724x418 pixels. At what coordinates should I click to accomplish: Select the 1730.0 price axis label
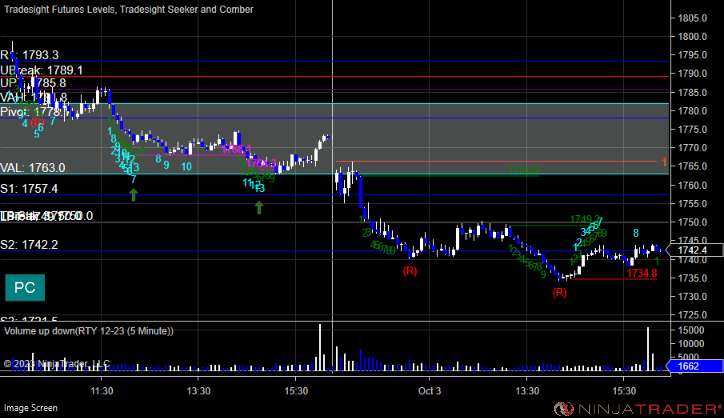coord(693,297)
